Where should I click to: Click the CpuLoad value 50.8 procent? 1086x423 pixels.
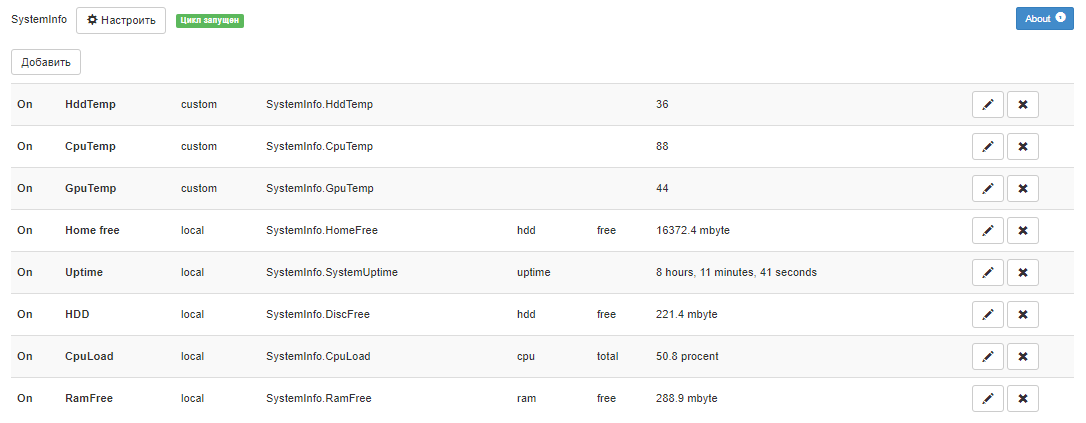pos(687,357)
